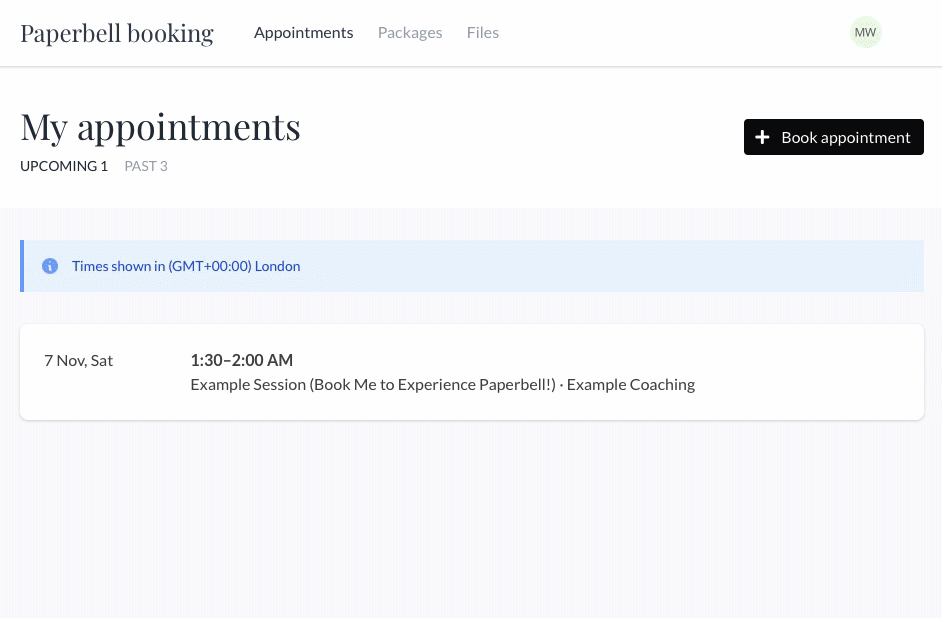The width and height of the screenshot is (942, 618).
Task: Click the Example Coaching text in appointment
Action: 630,384
